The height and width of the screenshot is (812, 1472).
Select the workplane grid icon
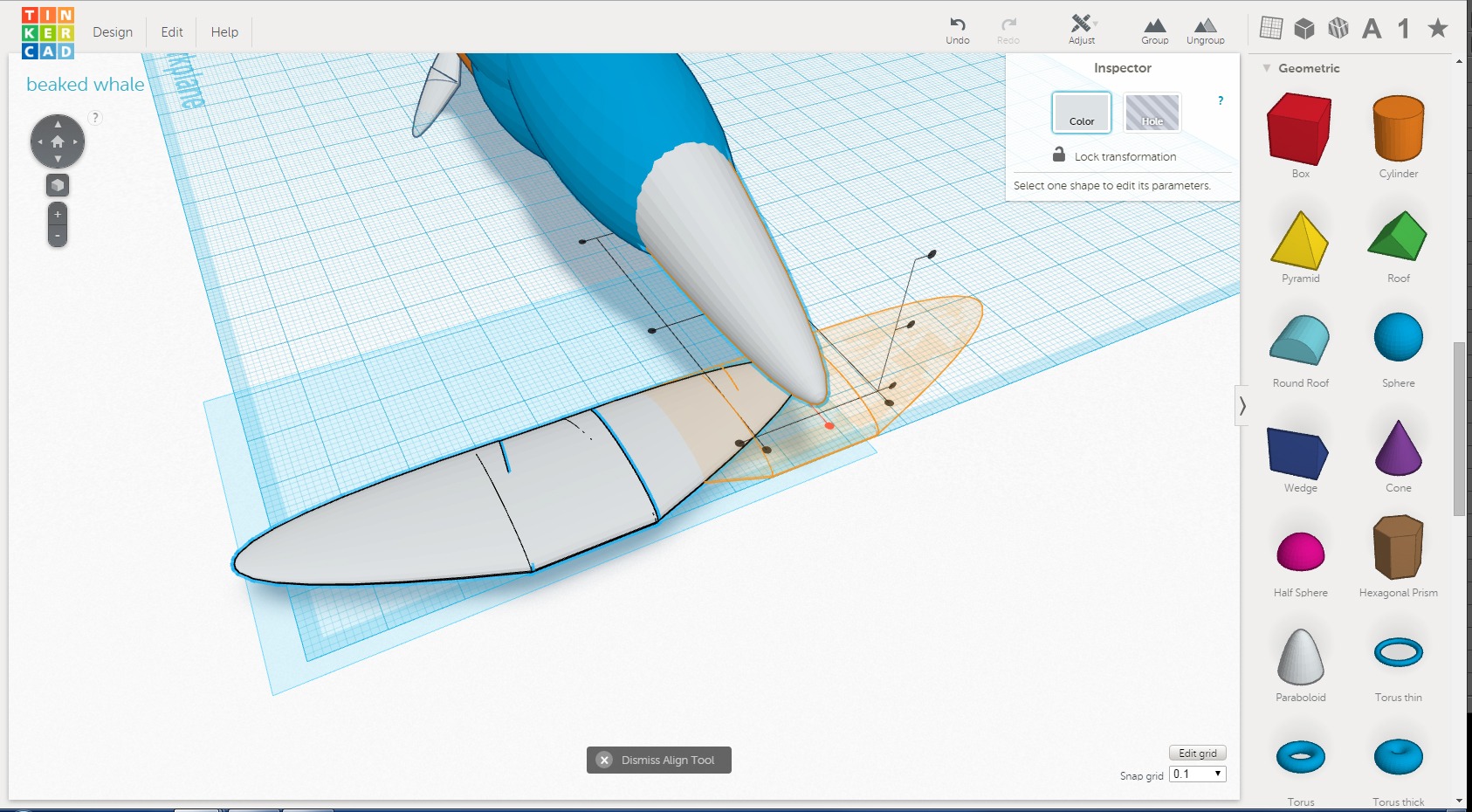pyautogui.click(x=1271, y=29)
